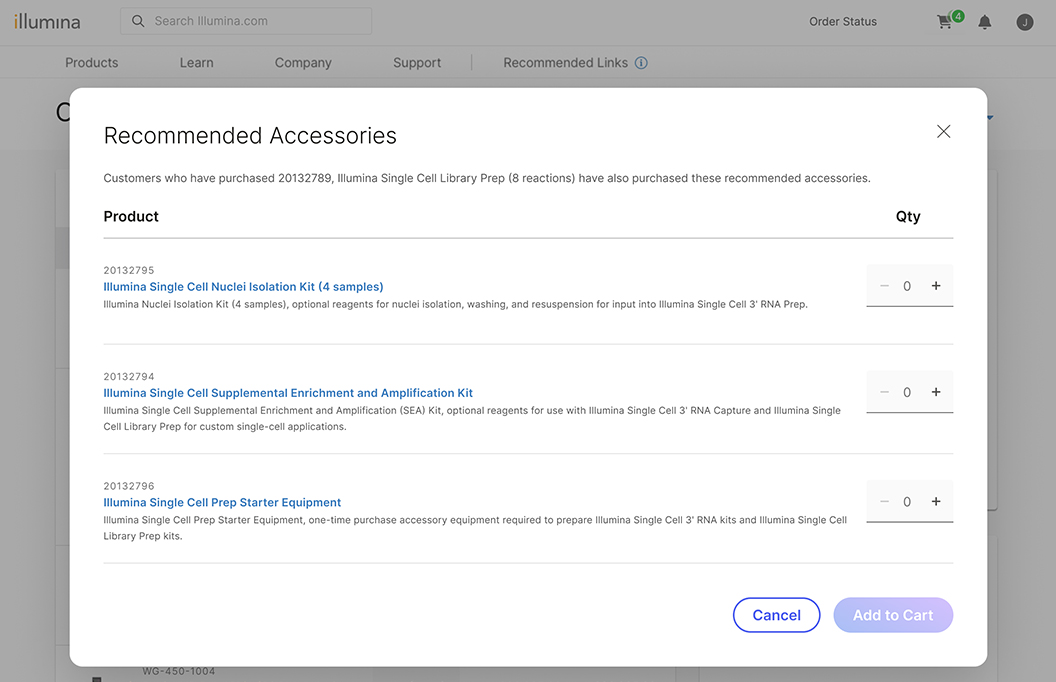Click the Add to Cart button
Viewport: 1056px width, 682px height.
pos(893,615)
